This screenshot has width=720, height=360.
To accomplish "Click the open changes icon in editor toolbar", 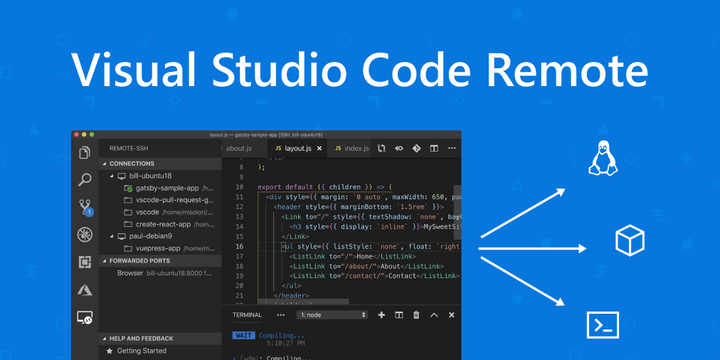I will tap(399, 148).
